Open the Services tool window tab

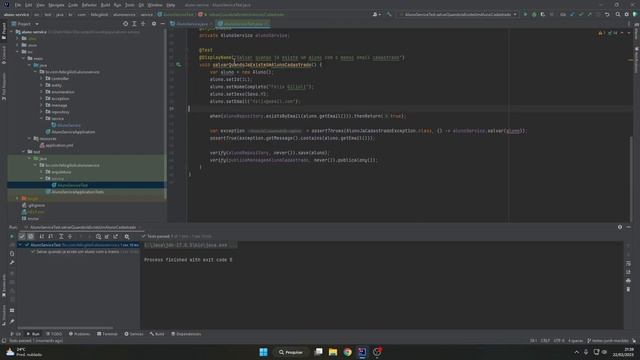pyautogui.click(x=134, y=334)
